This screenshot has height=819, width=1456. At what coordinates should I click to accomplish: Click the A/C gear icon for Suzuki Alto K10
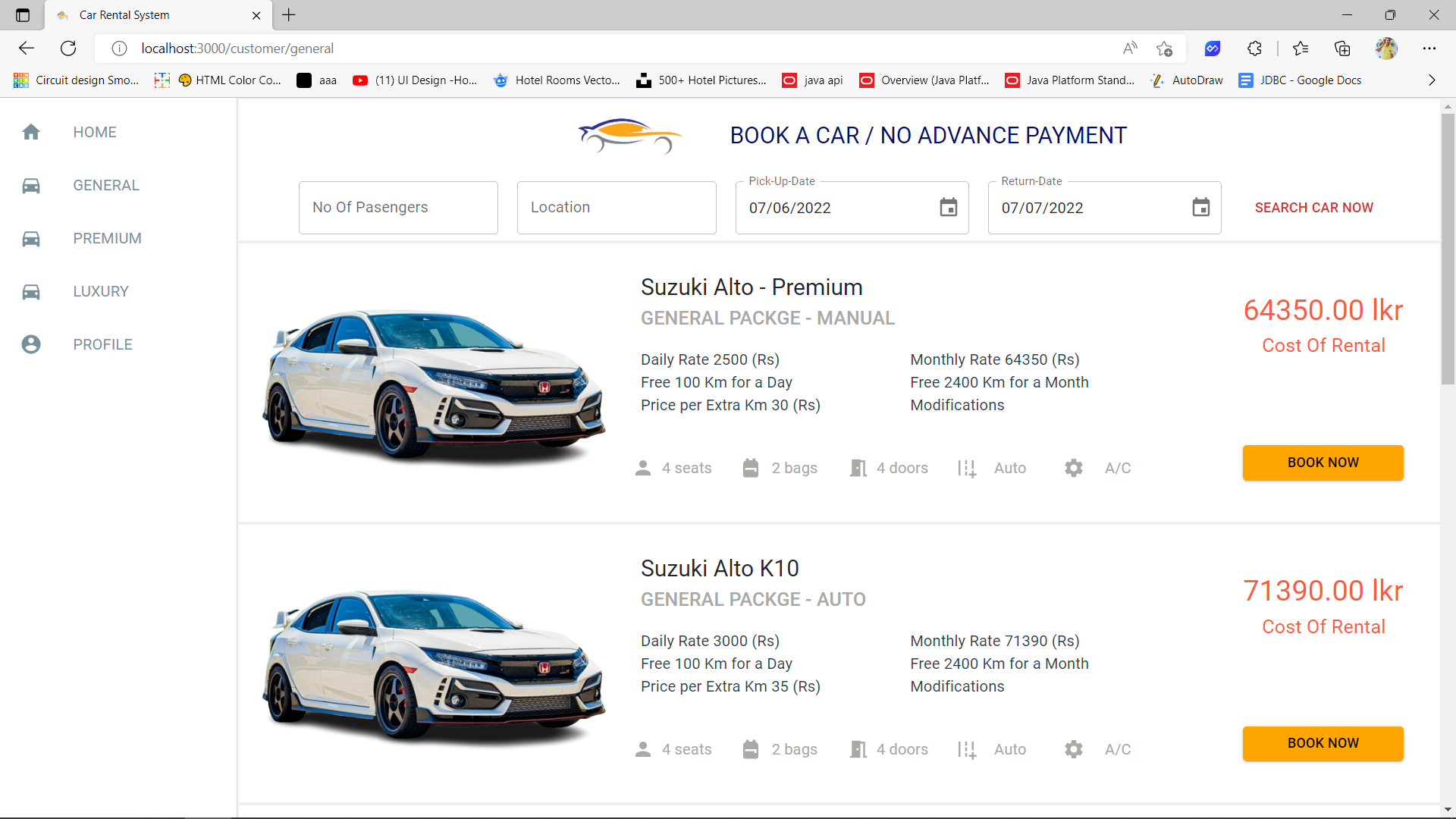[1074, 749]
